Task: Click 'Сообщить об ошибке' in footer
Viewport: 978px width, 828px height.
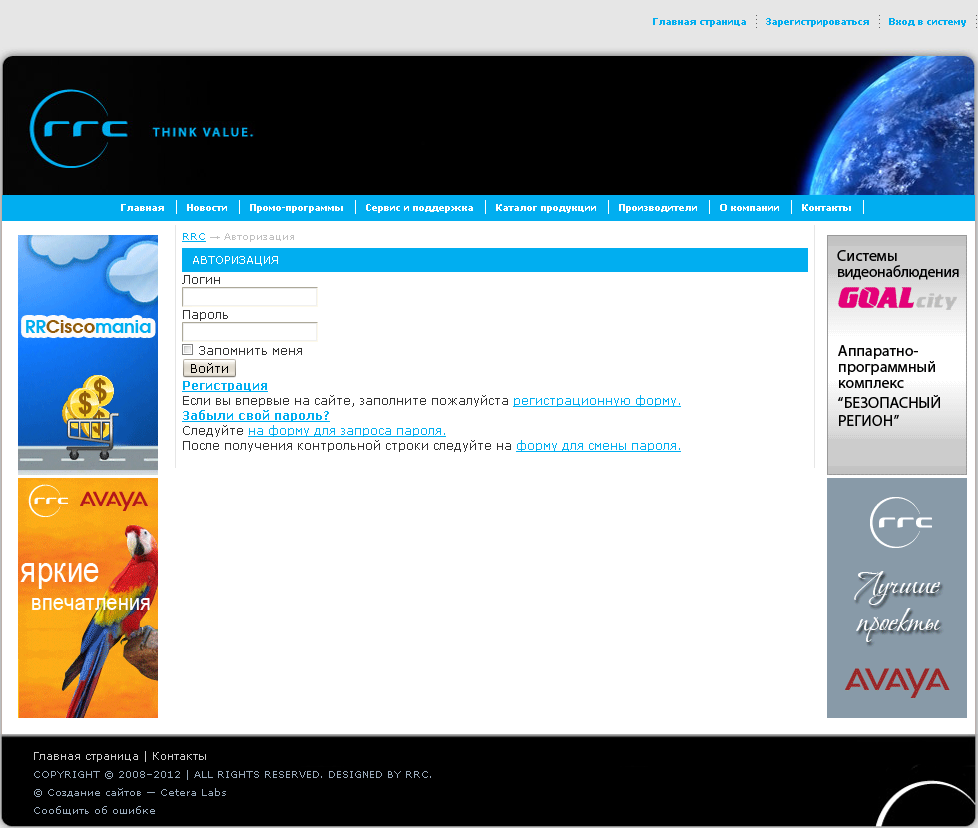Action: (94, 811)
